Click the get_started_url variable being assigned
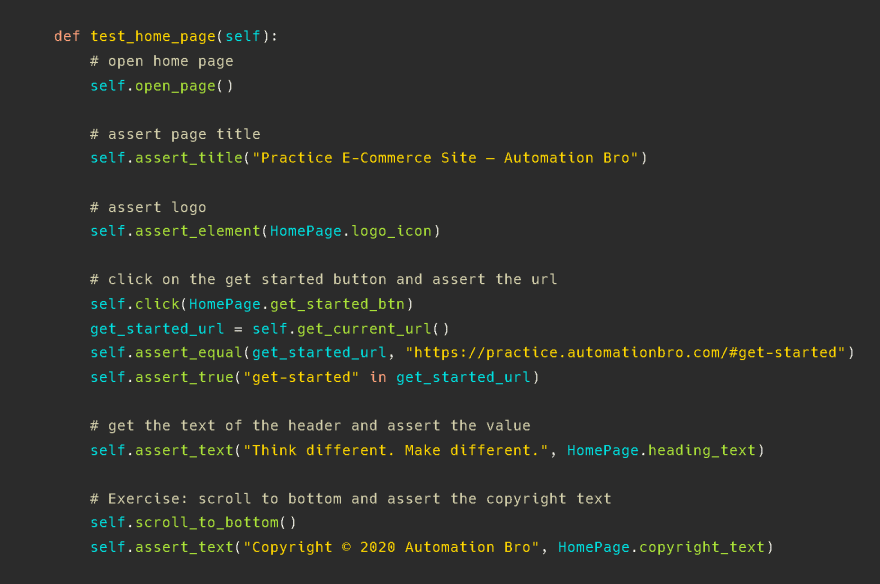 click(x=157, y=329)
